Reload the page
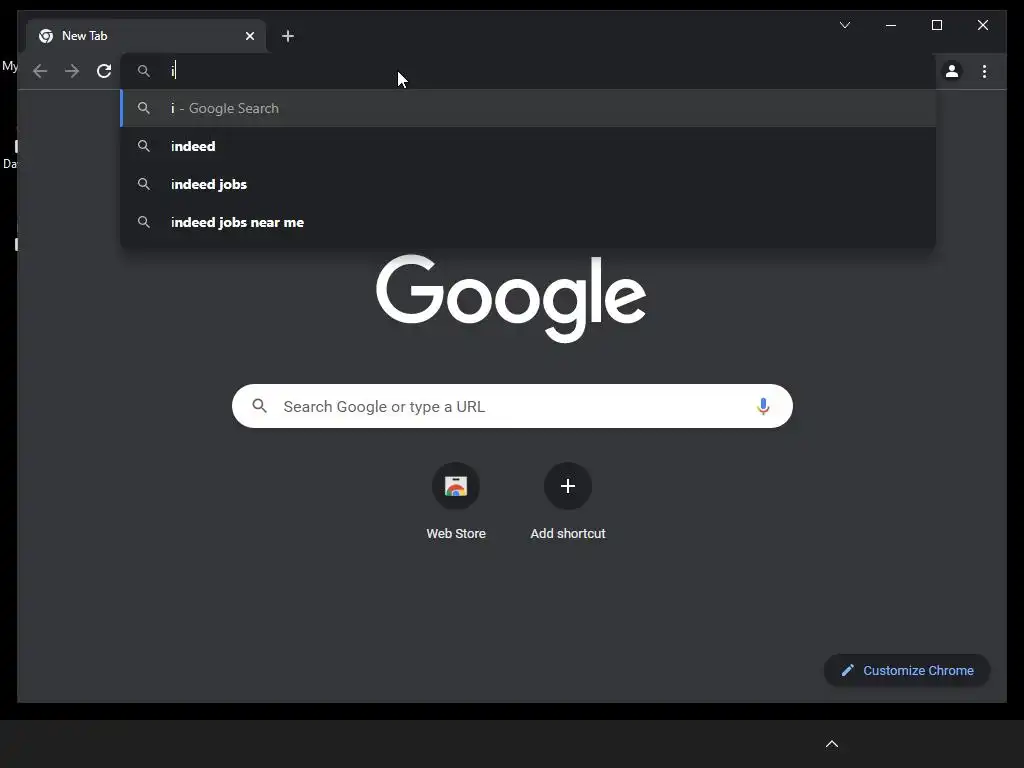This screenshot has width=1024, height=768. (x=104, y=71)
